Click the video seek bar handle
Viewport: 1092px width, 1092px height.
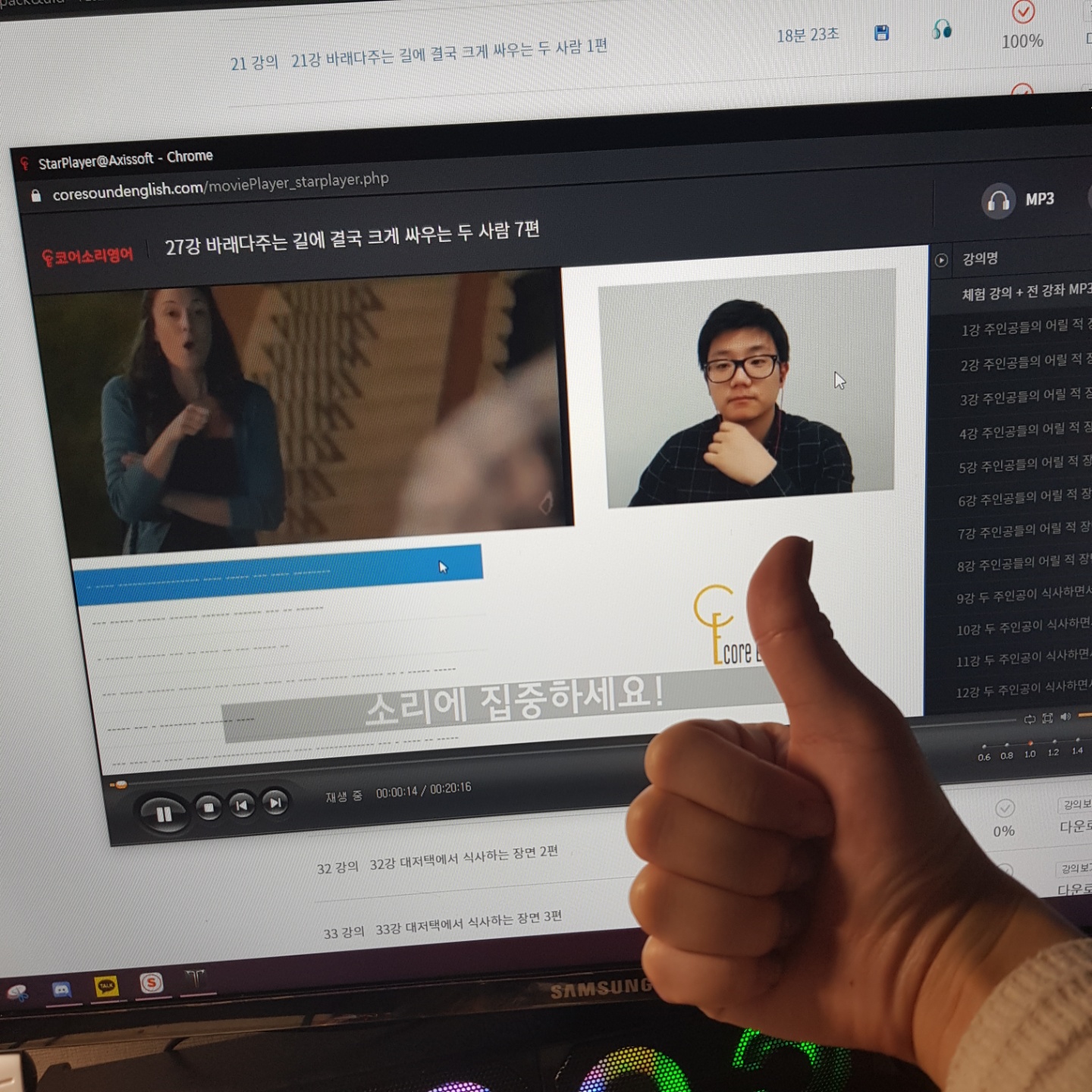coord(121,785)
